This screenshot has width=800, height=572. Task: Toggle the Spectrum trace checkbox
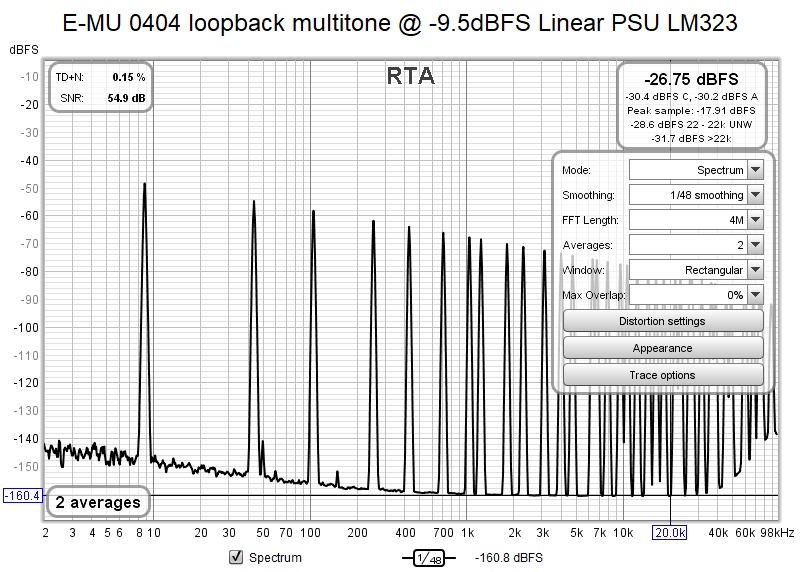coord(236,557)
